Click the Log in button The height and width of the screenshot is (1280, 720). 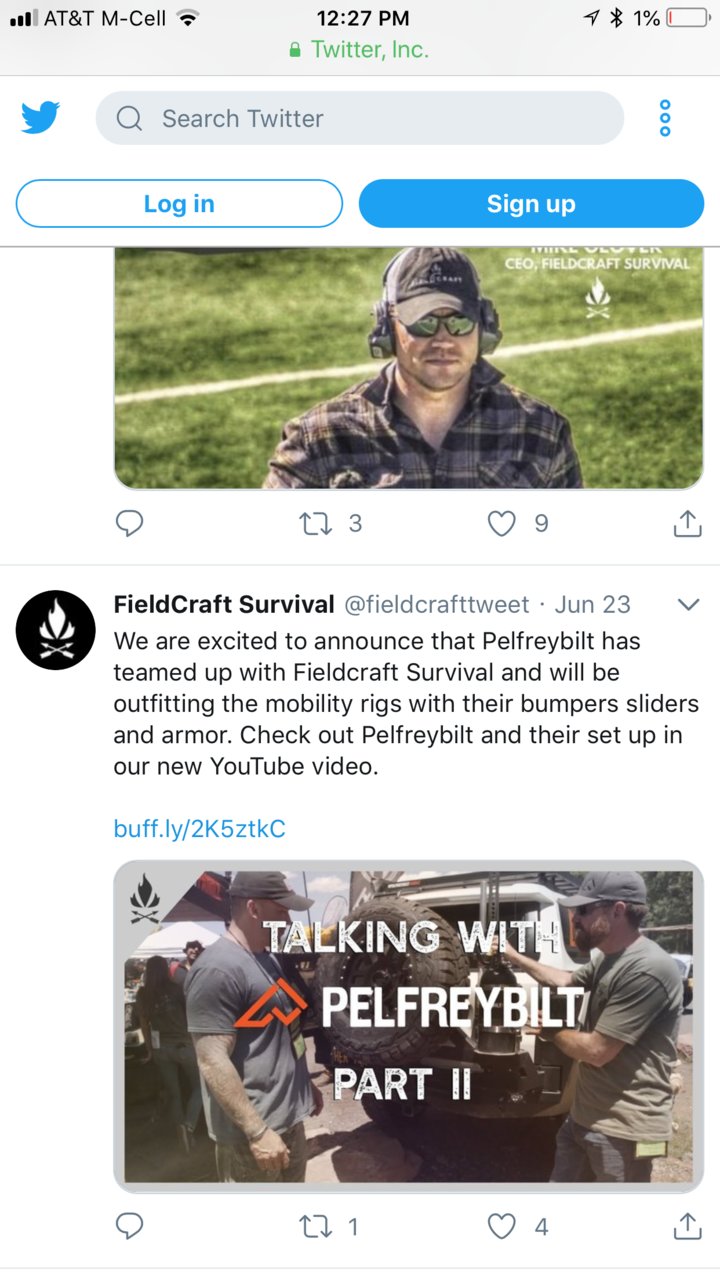tap(179, 204)
